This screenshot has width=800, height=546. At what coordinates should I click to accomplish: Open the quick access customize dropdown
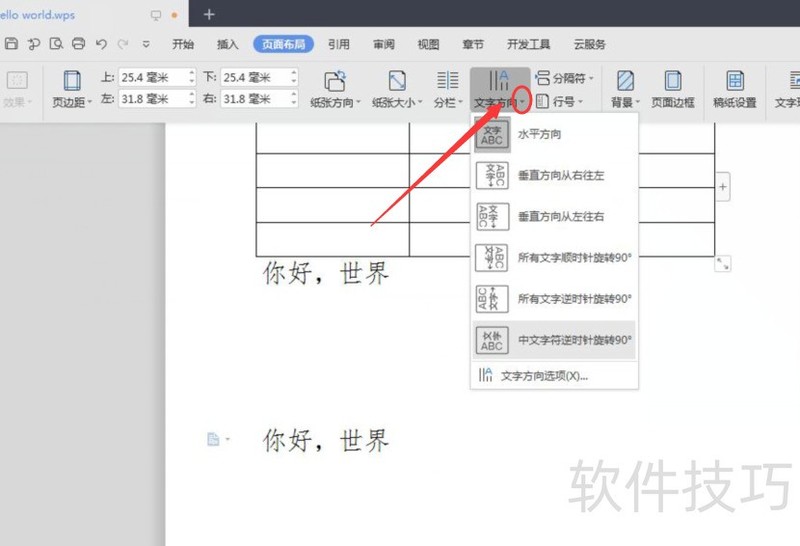point(146,44)
